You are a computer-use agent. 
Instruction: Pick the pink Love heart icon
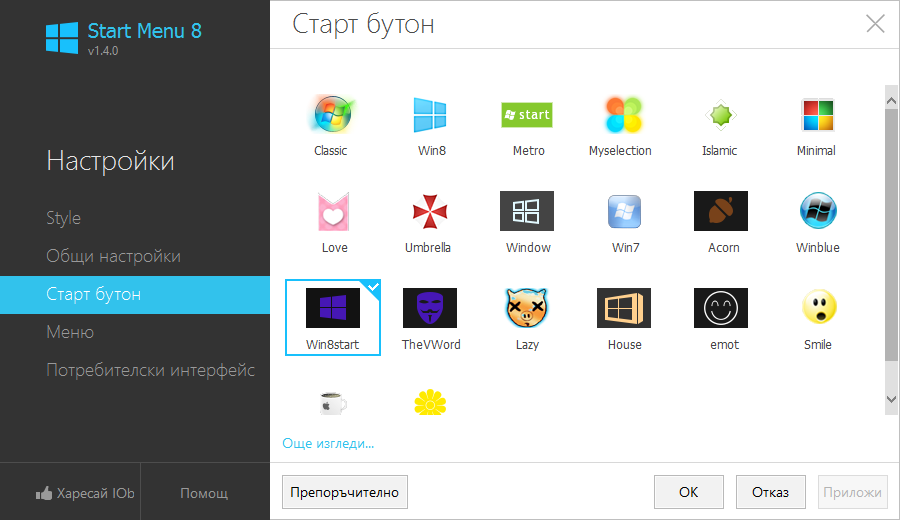[333, 212]
